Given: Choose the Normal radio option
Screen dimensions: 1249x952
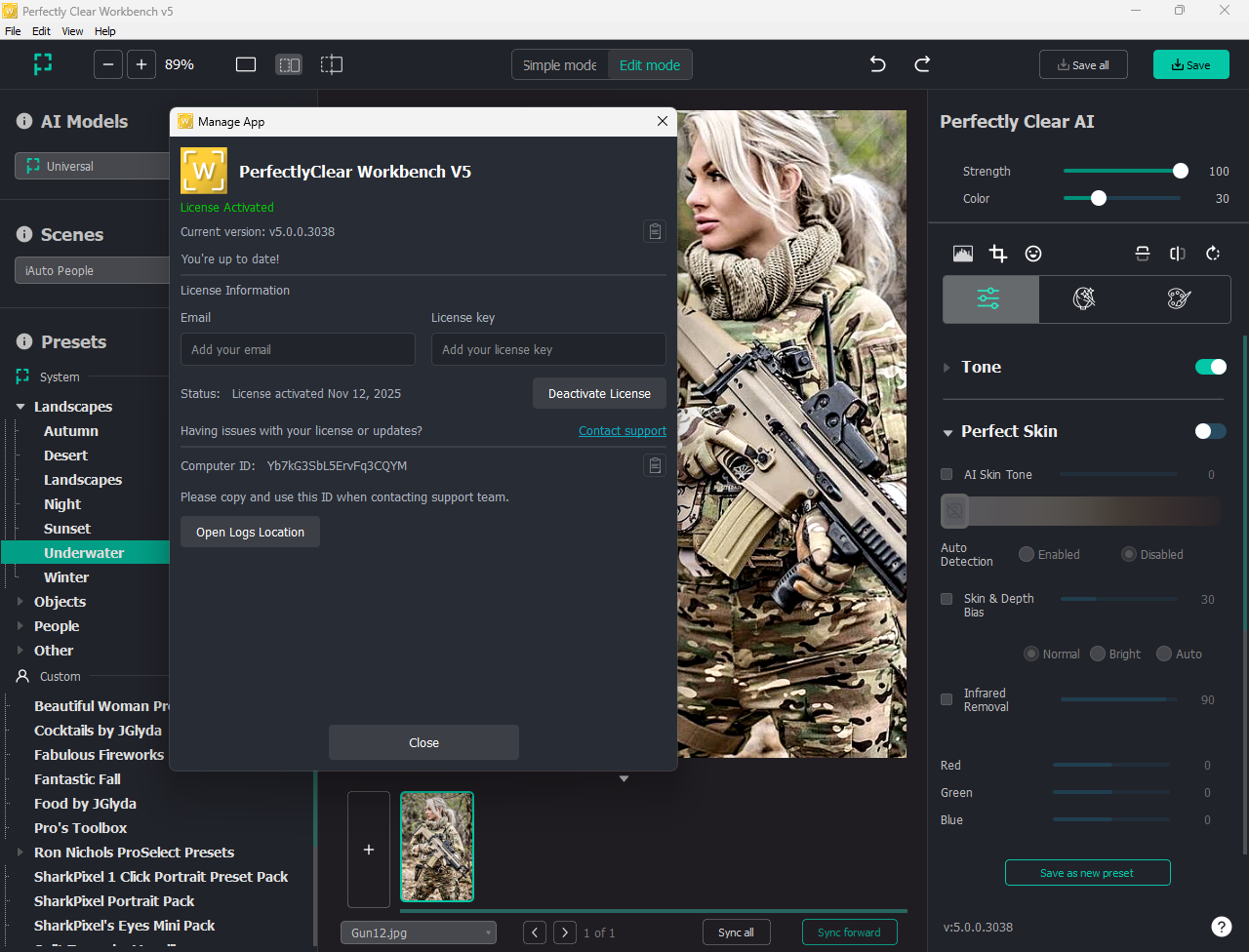Looking at the screenshot, I should coord(1031,654).
